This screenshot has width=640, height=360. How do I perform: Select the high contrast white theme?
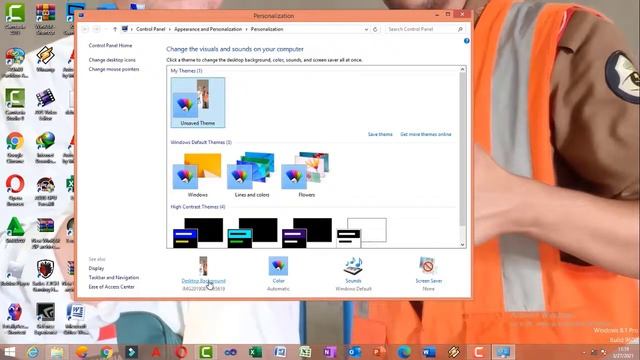[x=361, y=233]
